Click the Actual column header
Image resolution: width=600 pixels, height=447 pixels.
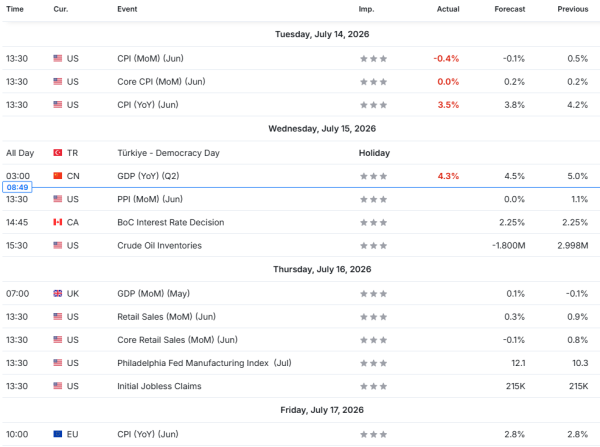[x=448, y=9]
